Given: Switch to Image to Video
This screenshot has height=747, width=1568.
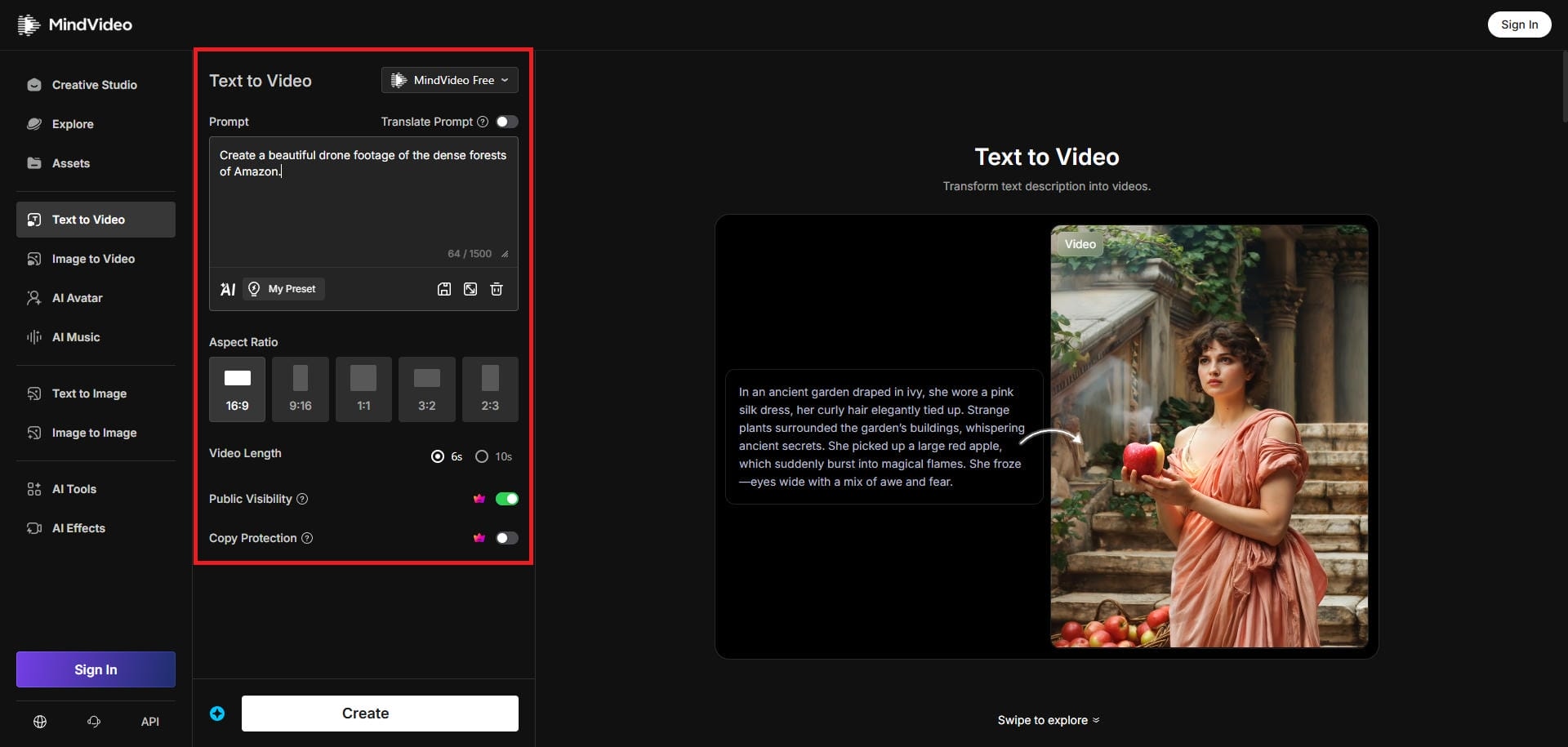Looking at the screenshot, I should [96, 259].
